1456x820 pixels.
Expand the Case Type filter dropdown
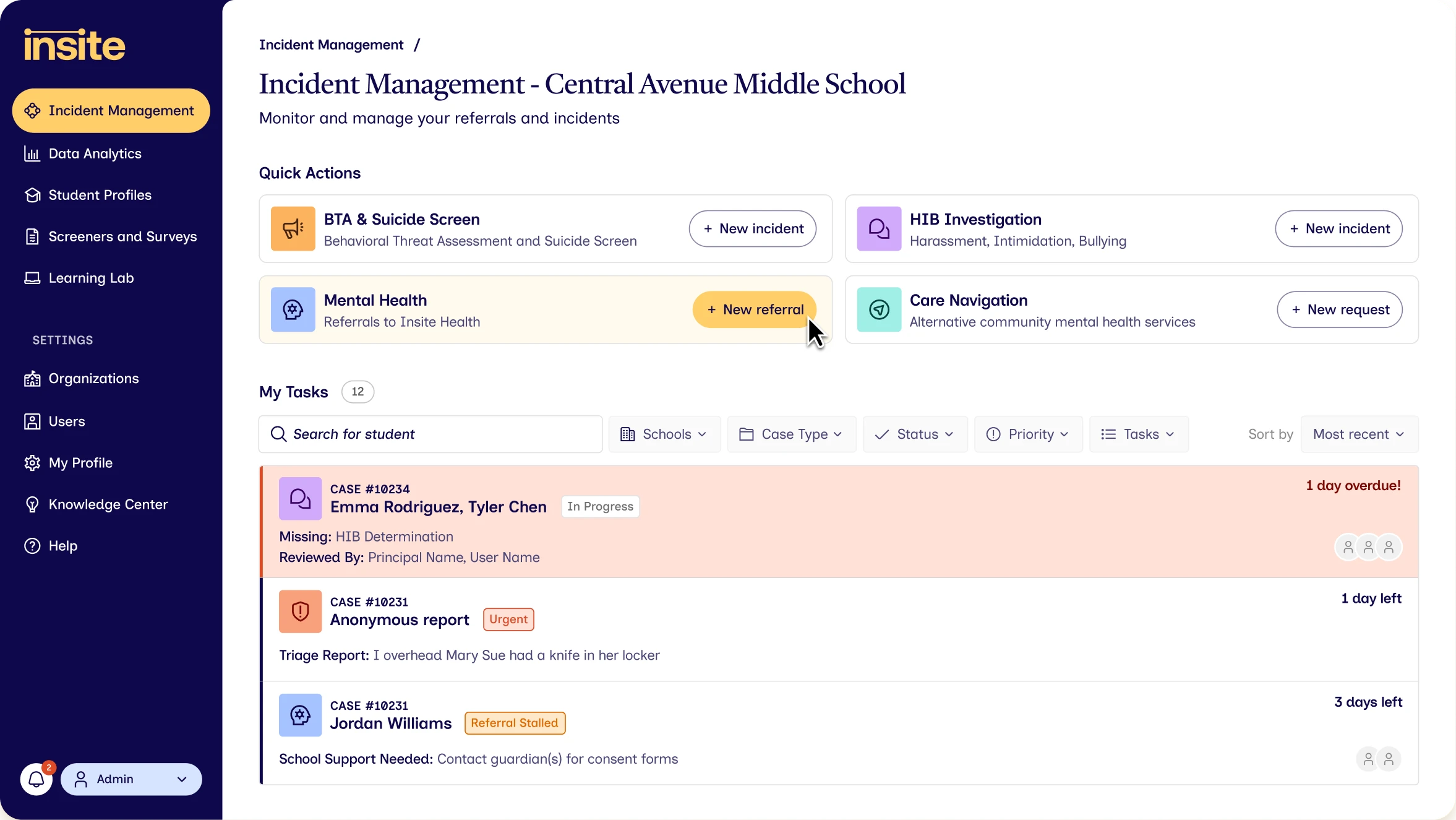792,434
